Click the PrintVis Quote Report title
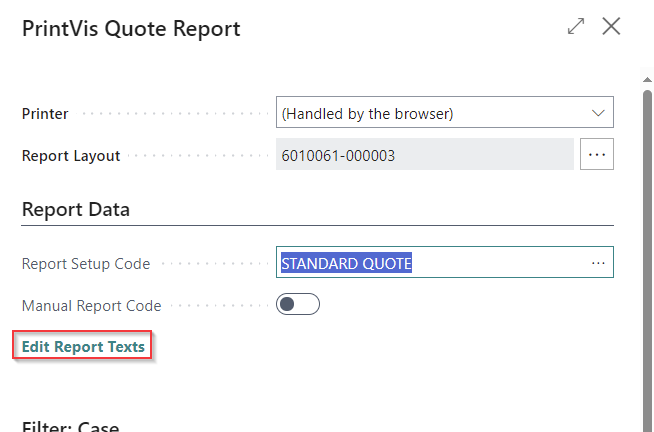The width and height of the screenshot is (654, 432). coord(131,28)
